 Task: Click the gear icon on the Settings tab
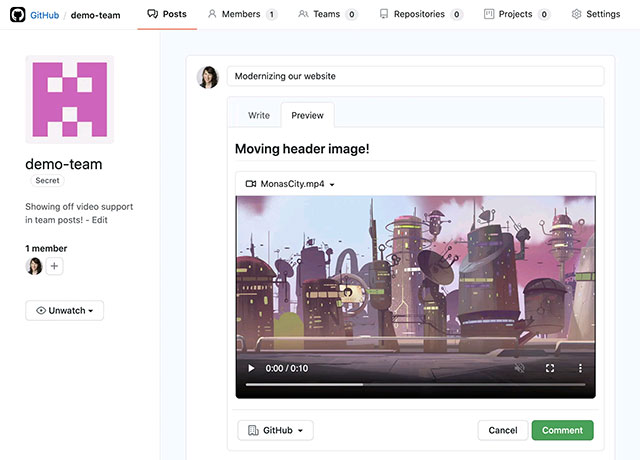576,14
